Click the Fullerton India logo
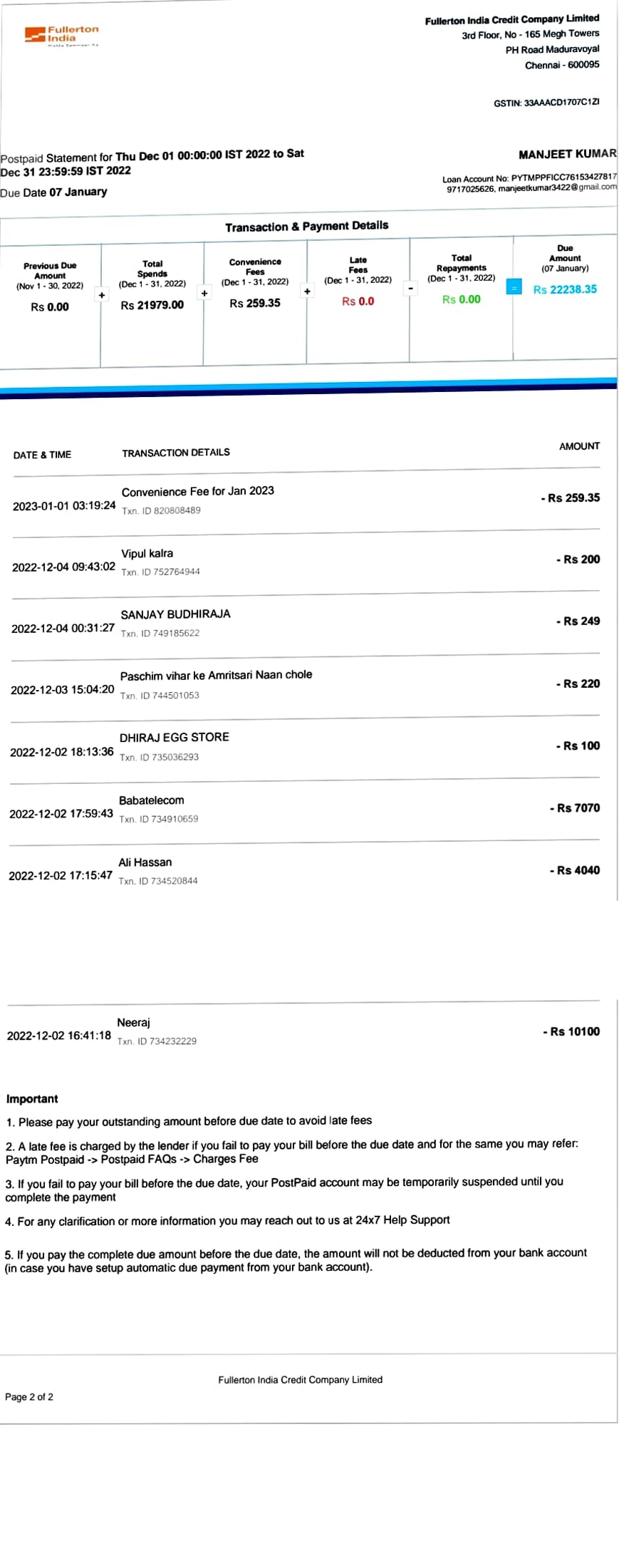 click(61, 34)
